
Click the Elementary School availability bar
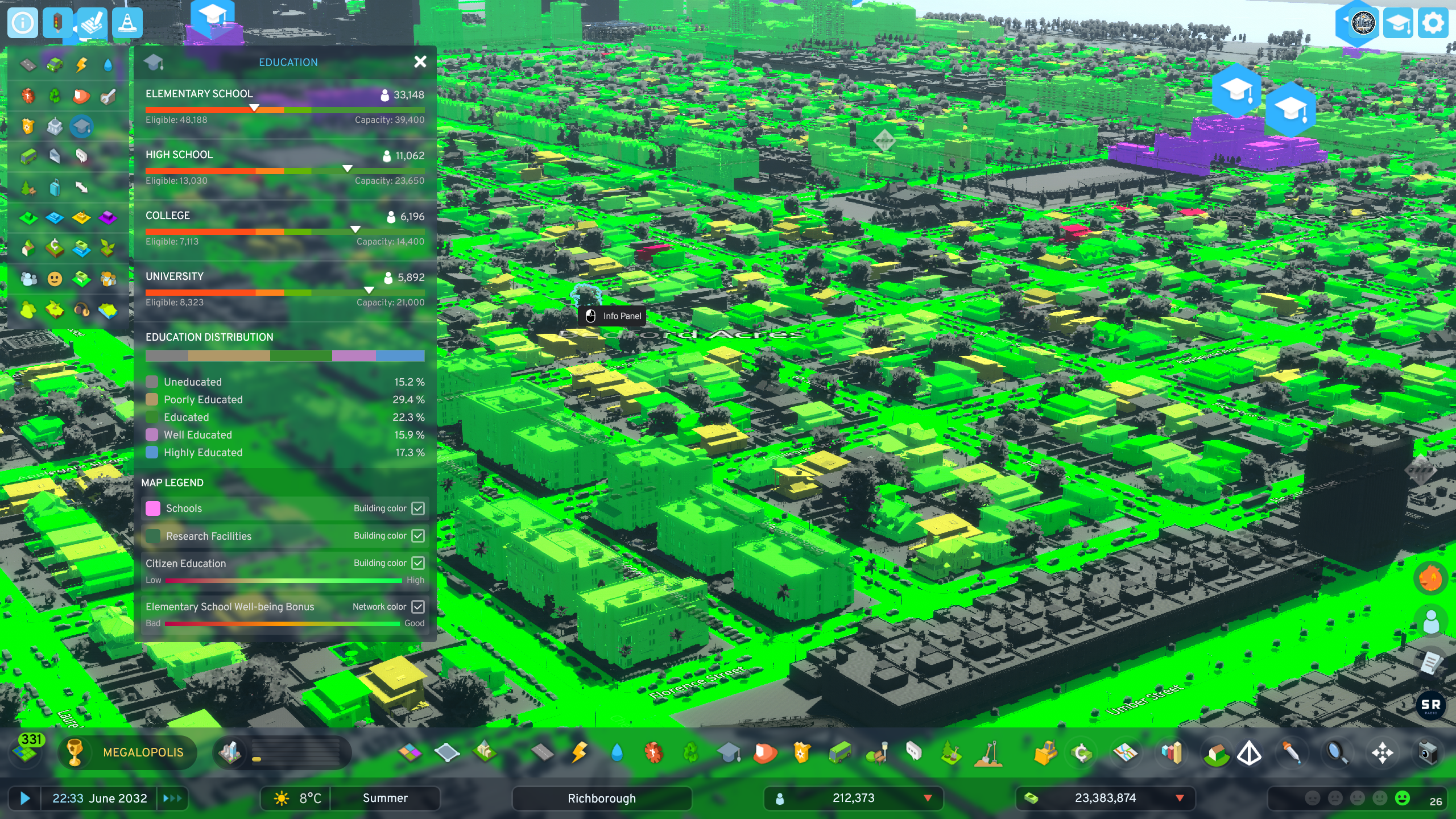(x=285, y=110)
